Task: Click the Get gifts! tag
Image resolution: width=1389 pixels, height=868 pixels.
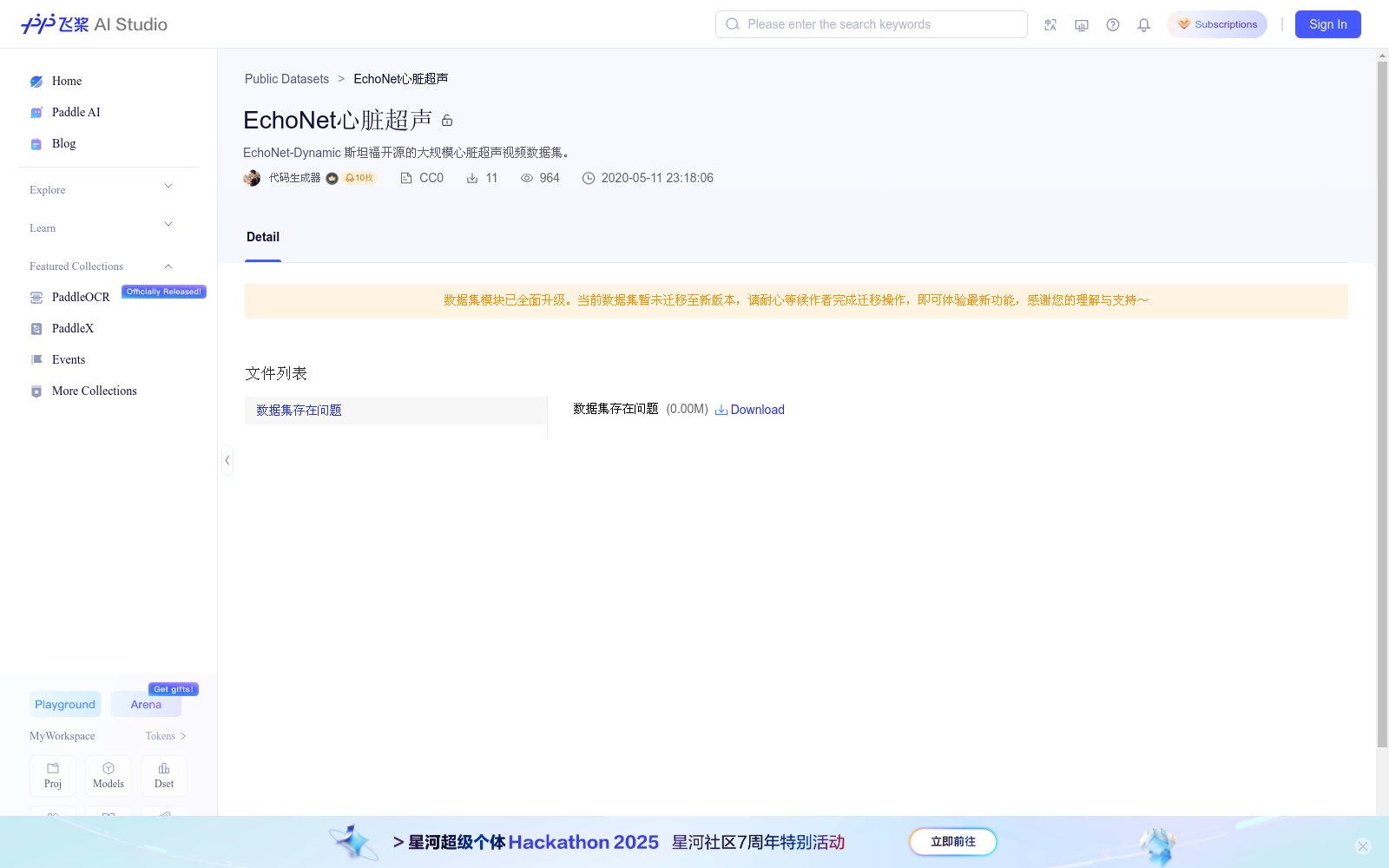Action: (x=174, y=689)
